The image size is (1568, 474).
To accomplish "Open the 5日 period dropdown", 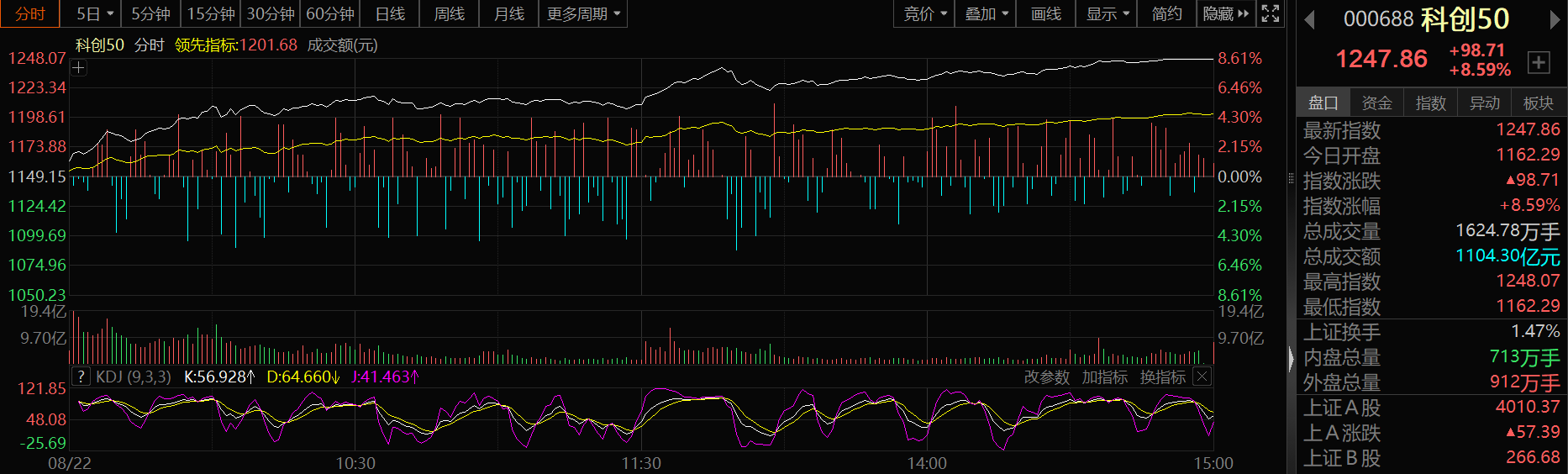I will [x=95, y=13].
